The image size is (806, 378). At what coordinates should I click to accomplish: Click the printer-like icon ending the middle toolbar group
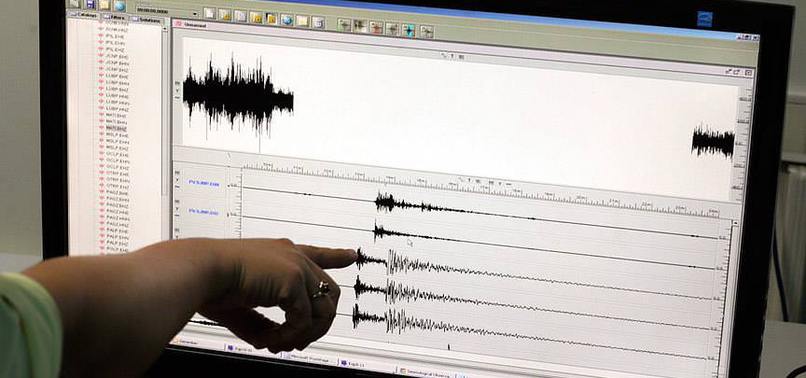318,22
